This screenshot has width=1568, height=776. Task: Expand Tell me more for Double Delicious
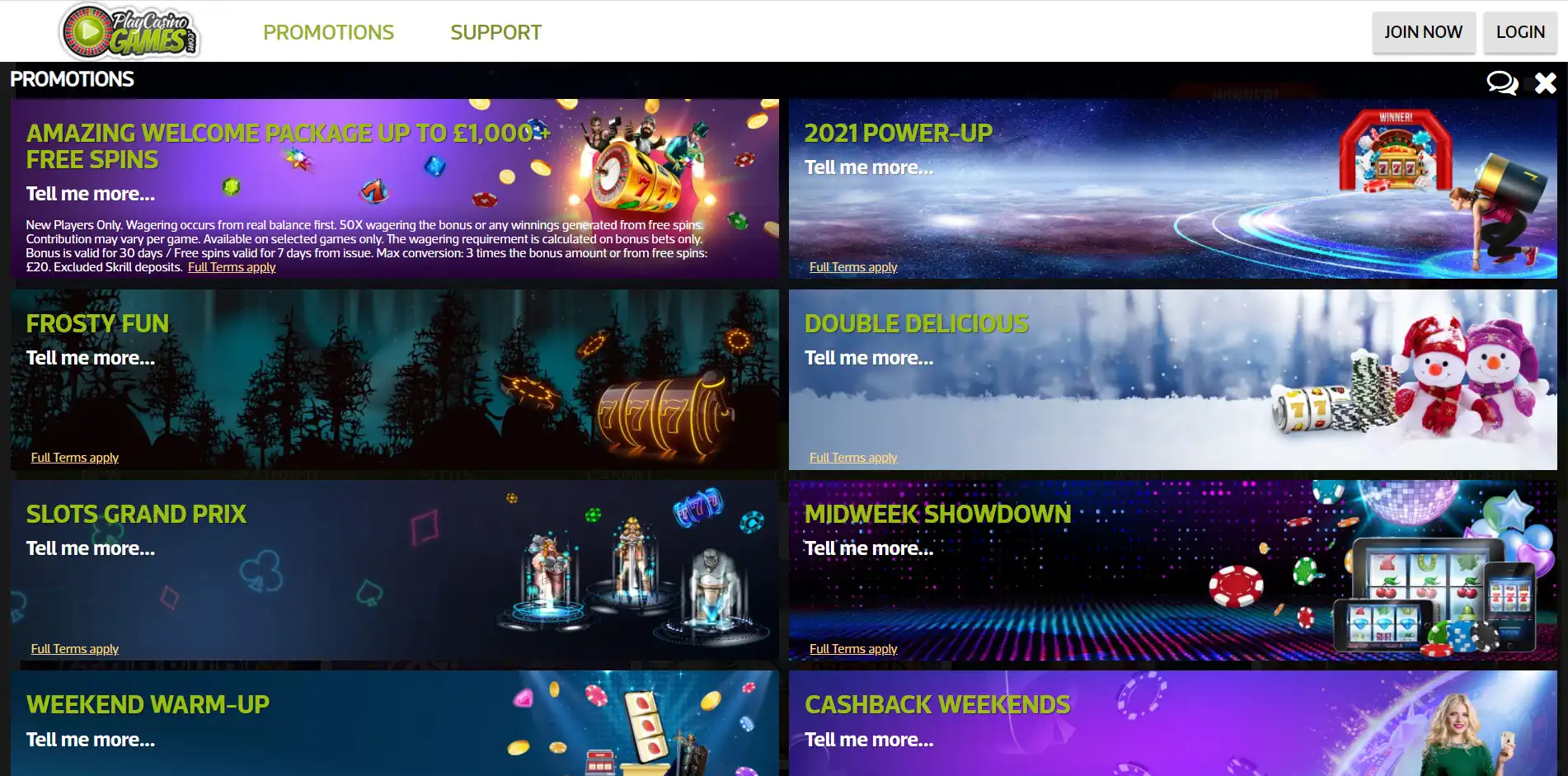click(869, 358)
